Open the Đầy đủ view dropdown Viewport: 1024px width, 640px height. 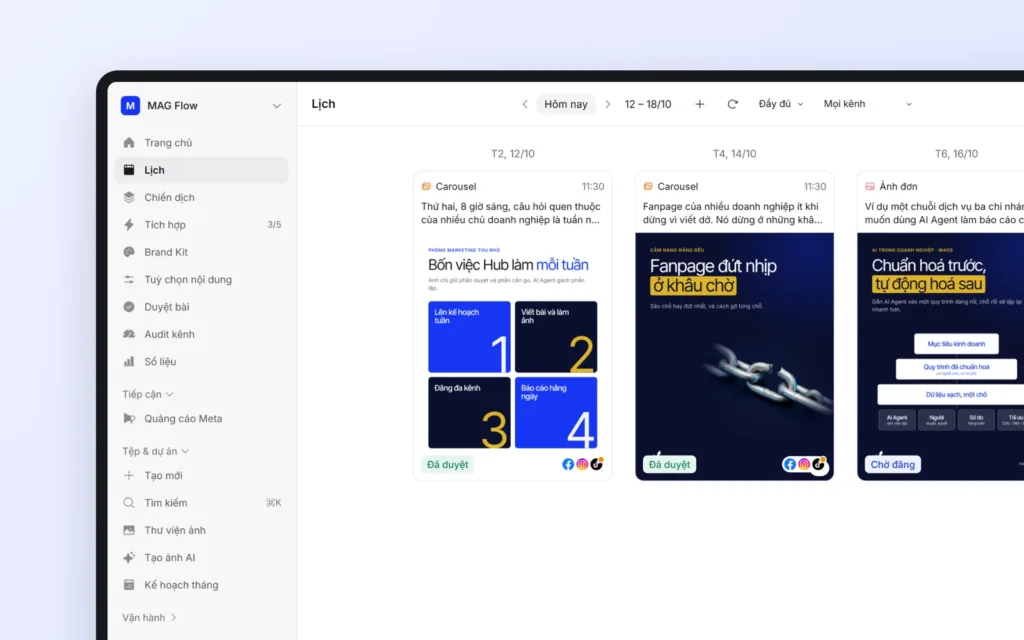pyautogui.click(x=780, y=104)
